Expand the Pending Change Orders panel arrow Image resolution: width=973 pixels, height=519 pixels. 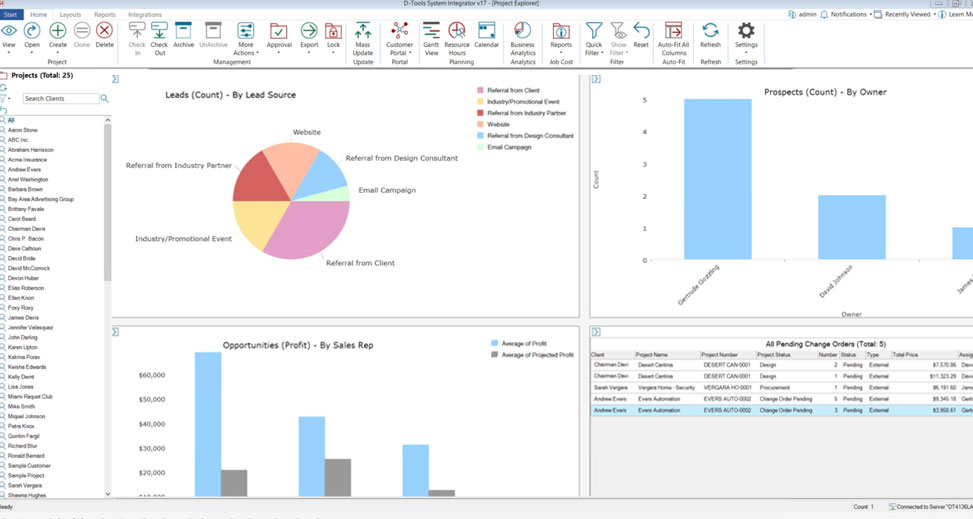[x=596, y=332]
